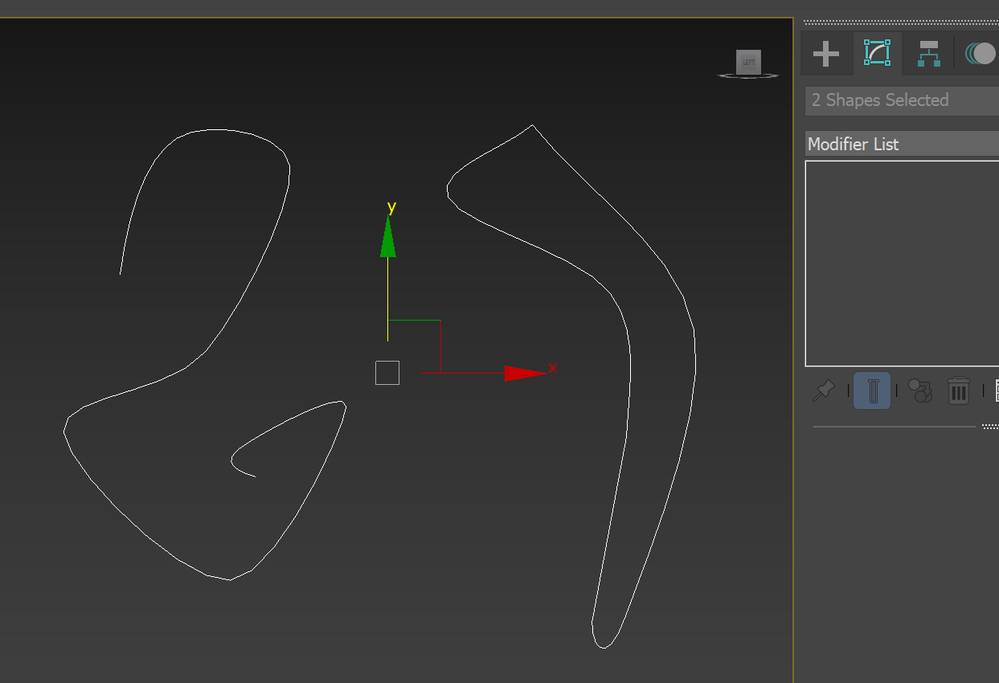Open the Modifier List dropdown
Viewport: 999px width, 683px height.
(x=900, y=144)
